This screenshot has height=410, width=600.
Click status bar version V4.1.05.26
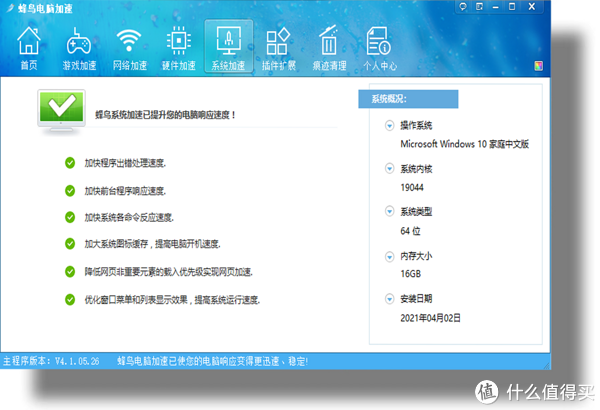pos(77,361)
